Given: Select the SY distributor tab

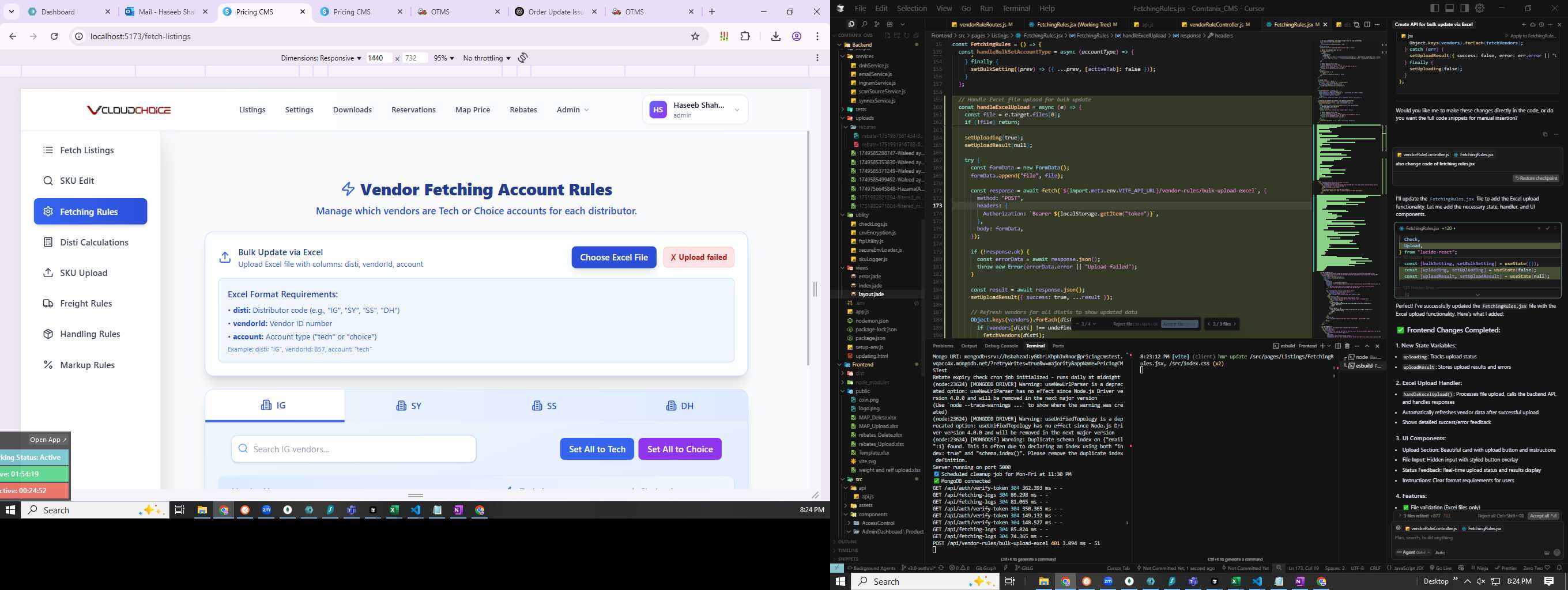Looking at the screenshot, I should [409, 406].
